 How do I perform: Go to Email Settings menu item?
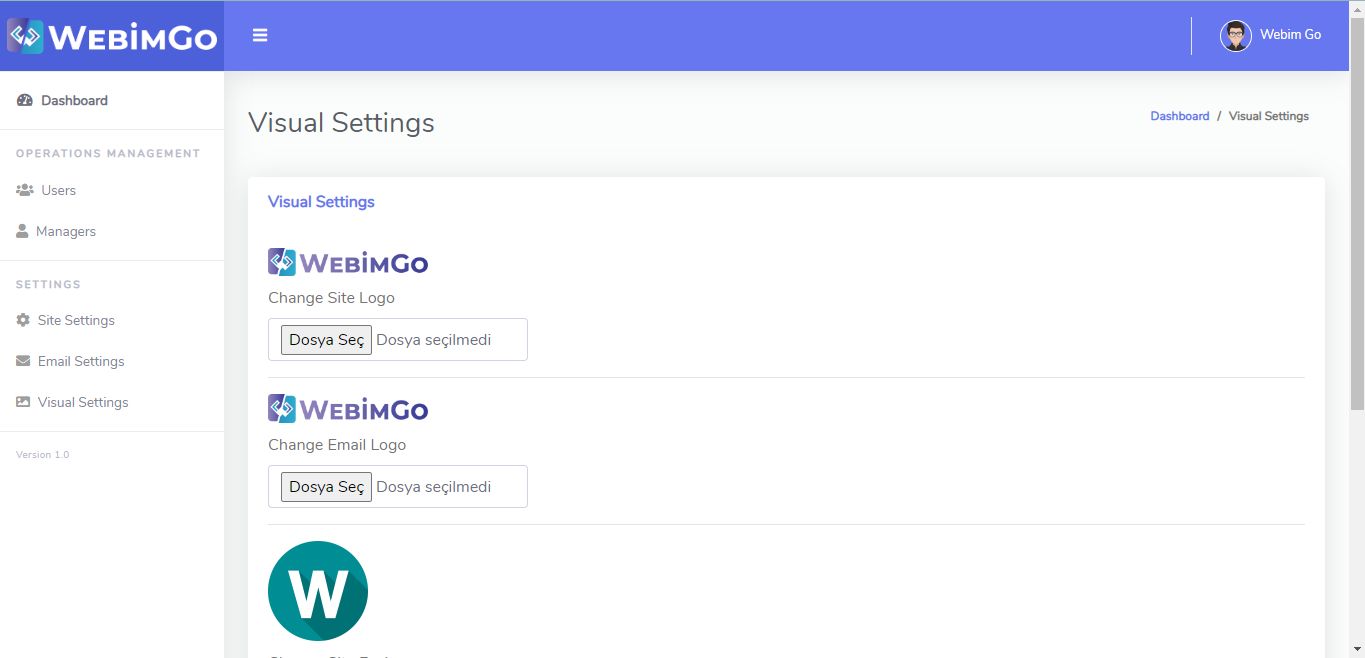point(81,361)
